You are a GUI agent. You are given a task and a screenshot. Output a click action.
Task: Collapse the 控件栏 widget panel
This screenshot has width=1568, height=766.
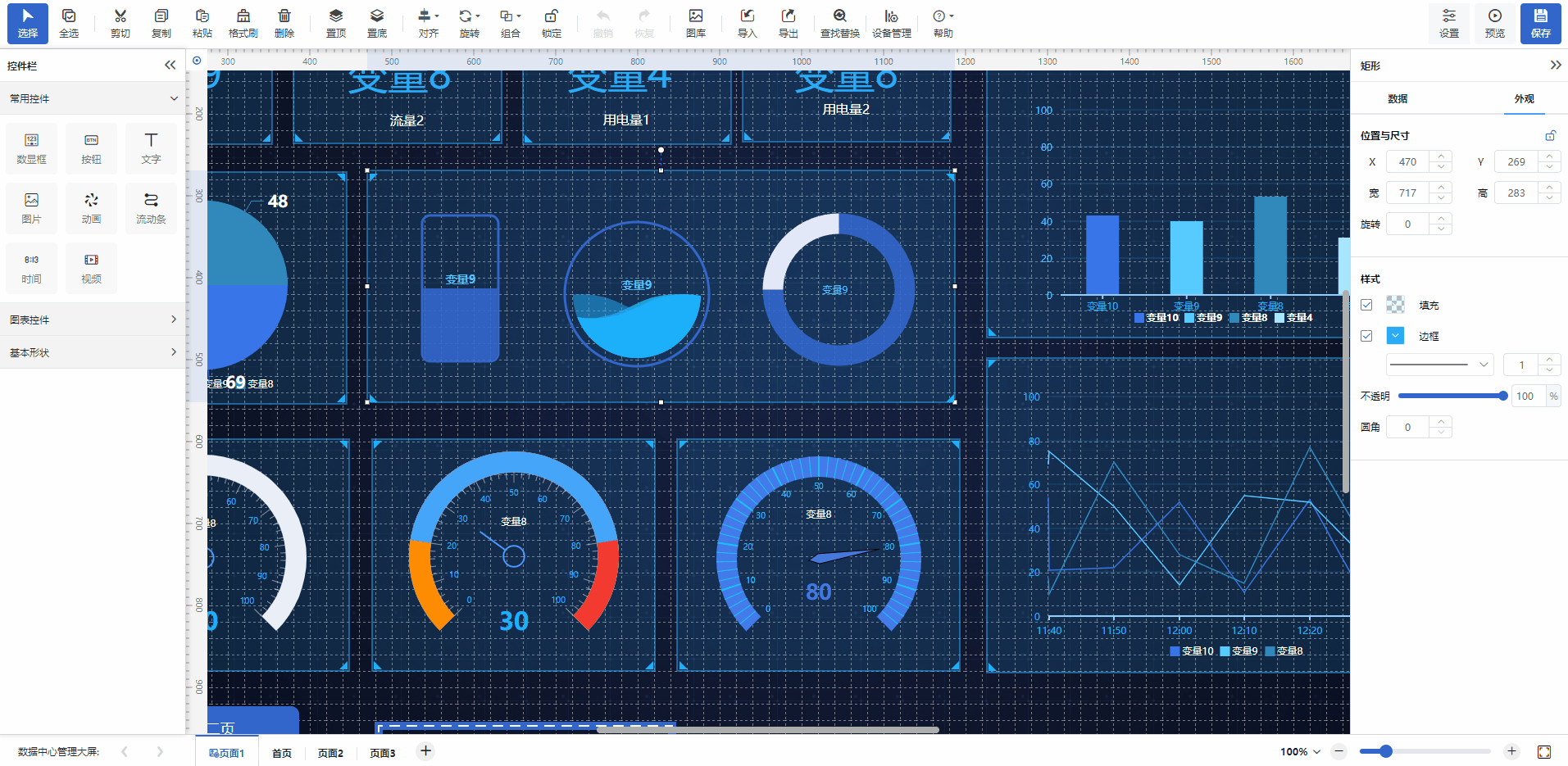coord(170,66)
